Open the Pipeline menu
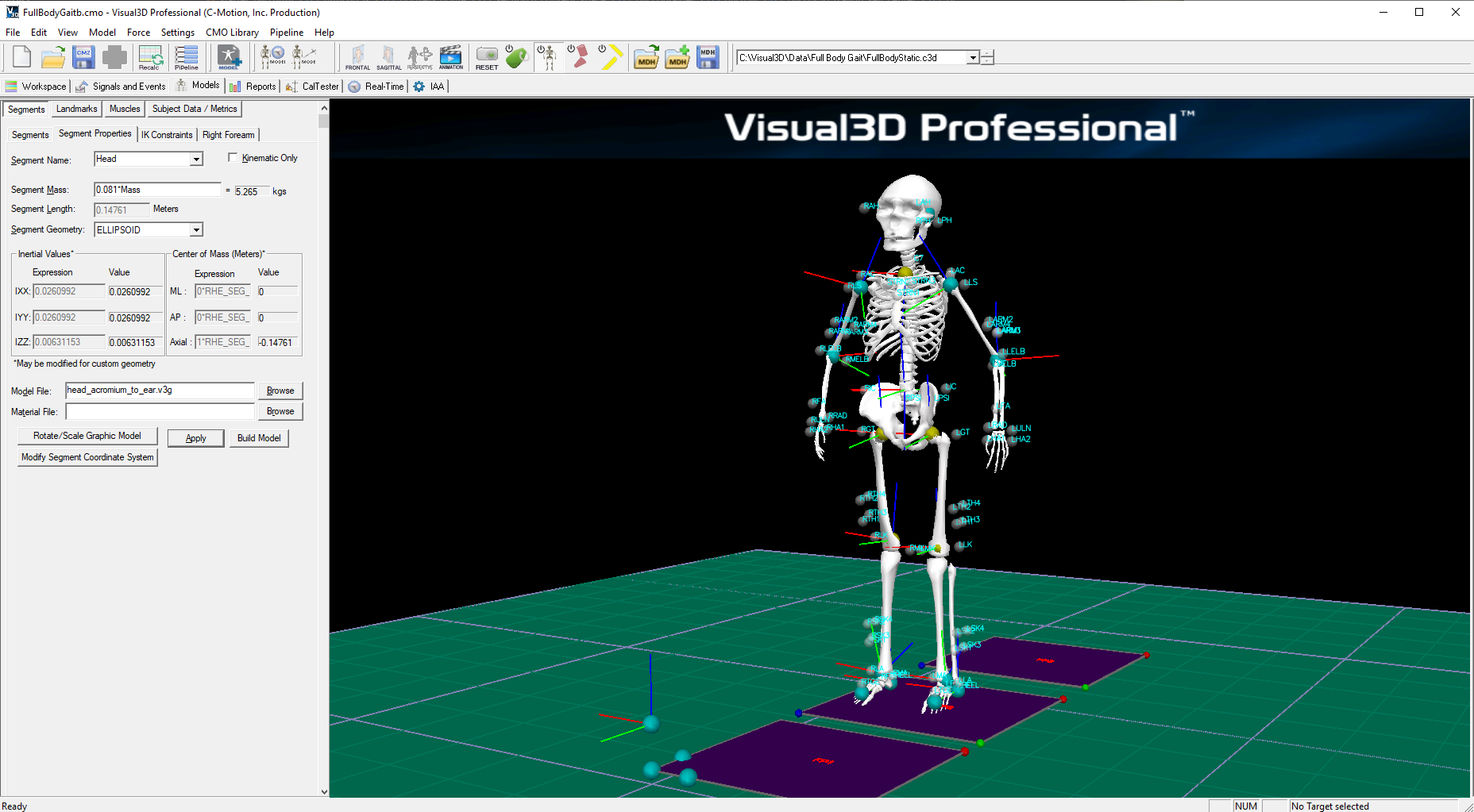This screenshot has width=1474, height=812. [286, 33]
